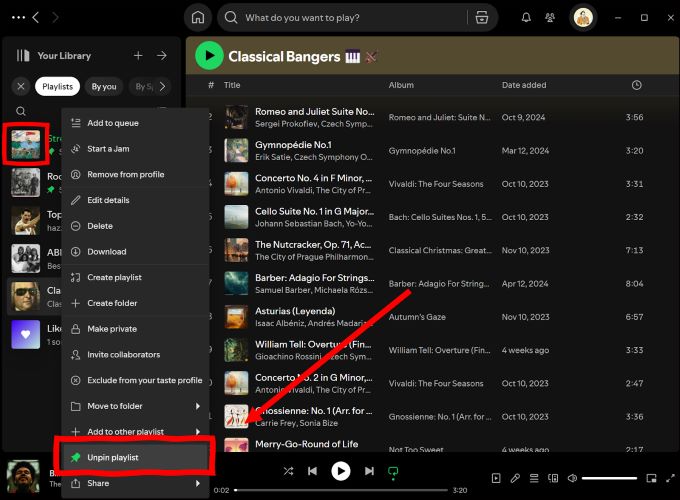Image resolution: width=680 pixels, height=500 pixels.
Task: Sort by duration clock icon
Action: 636,85
